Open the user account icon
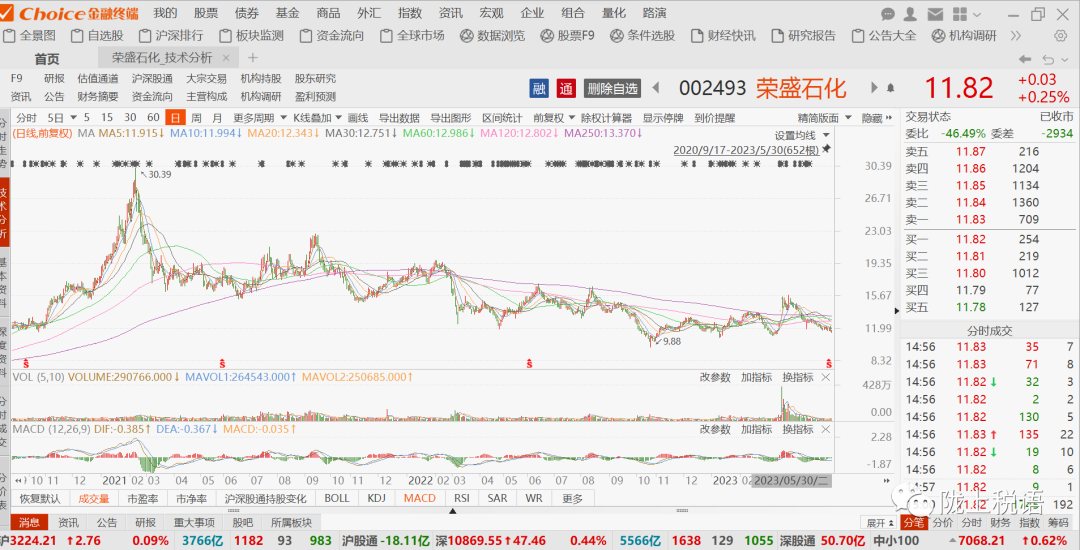The width and height of the screenshot is (1080, 550). [x=911, y=14]
